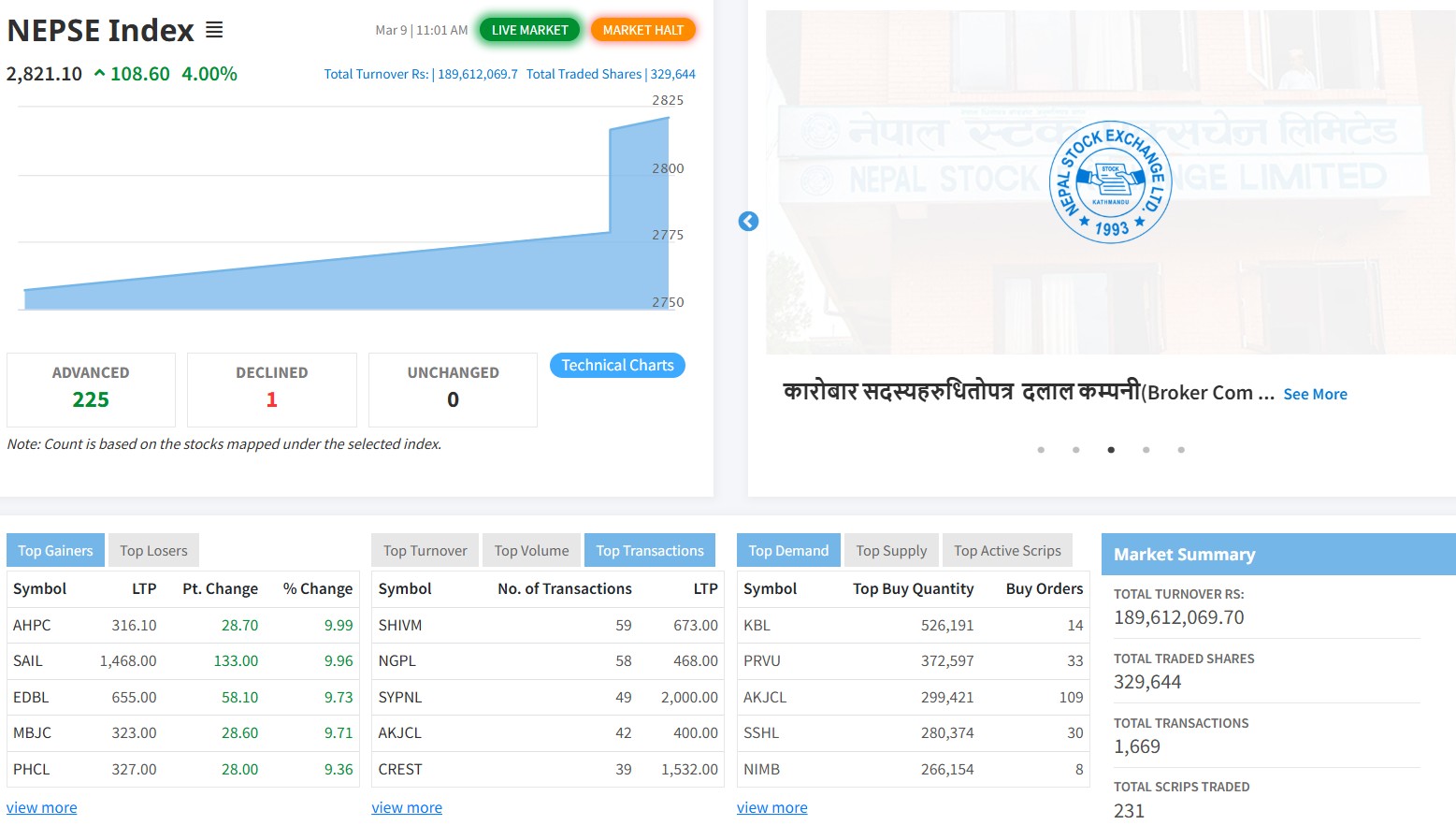Open Technical Charts

617,366
